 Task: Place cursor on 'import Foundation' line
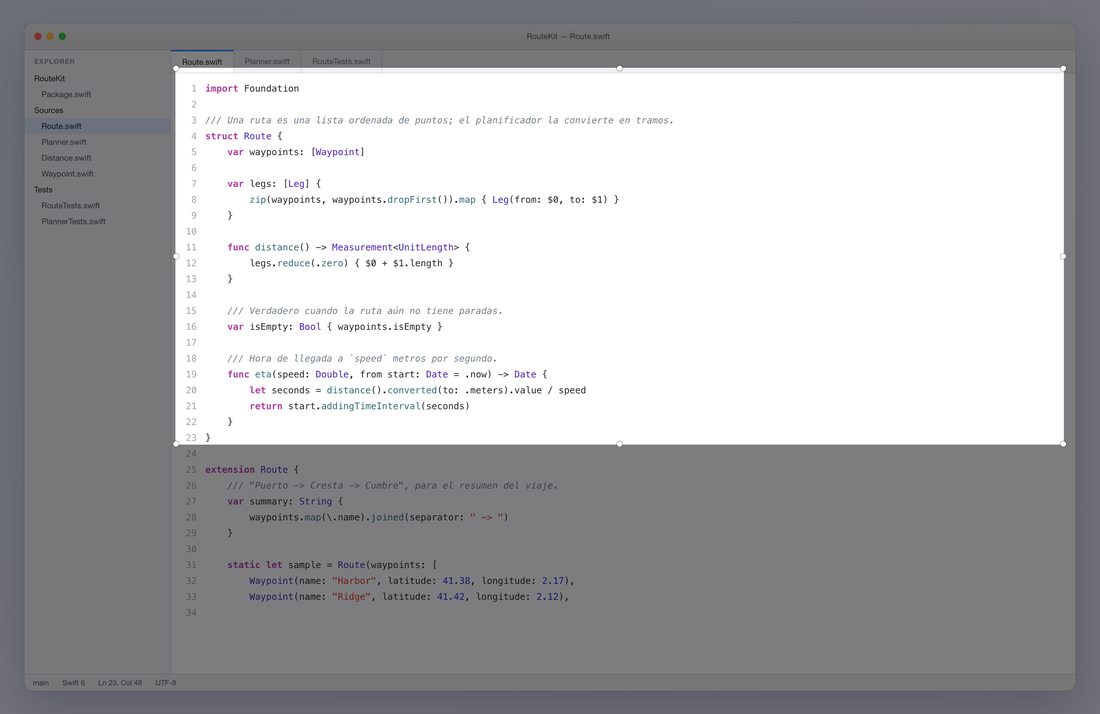(252, 88)
